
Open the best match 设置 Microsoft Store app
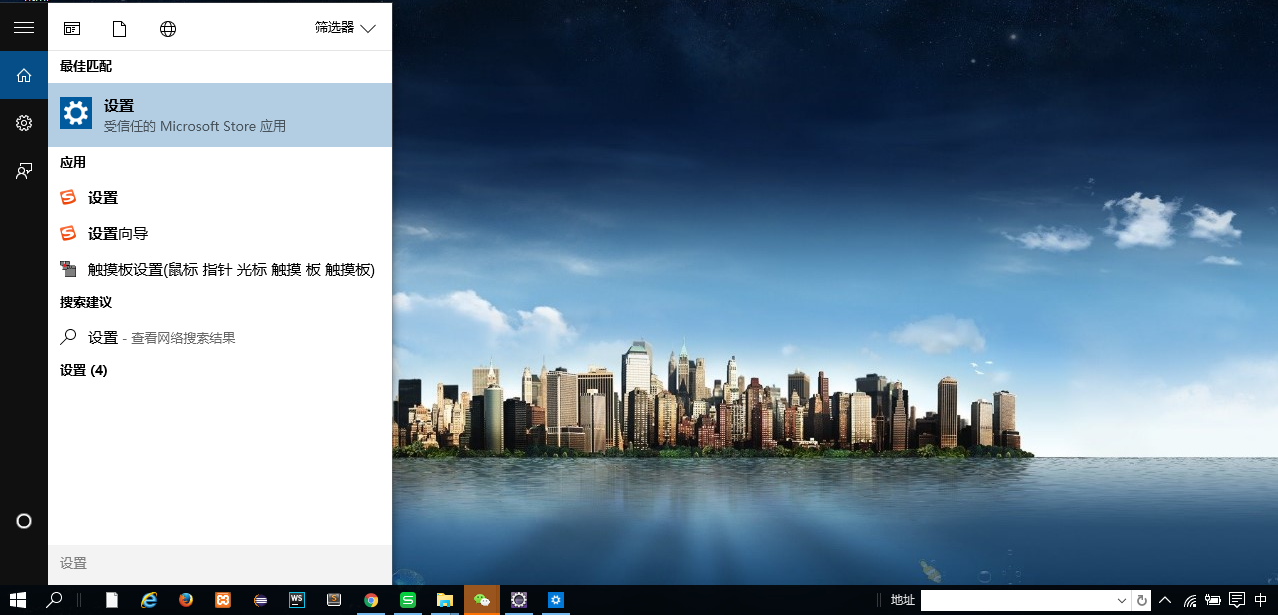tap(220, 115)
